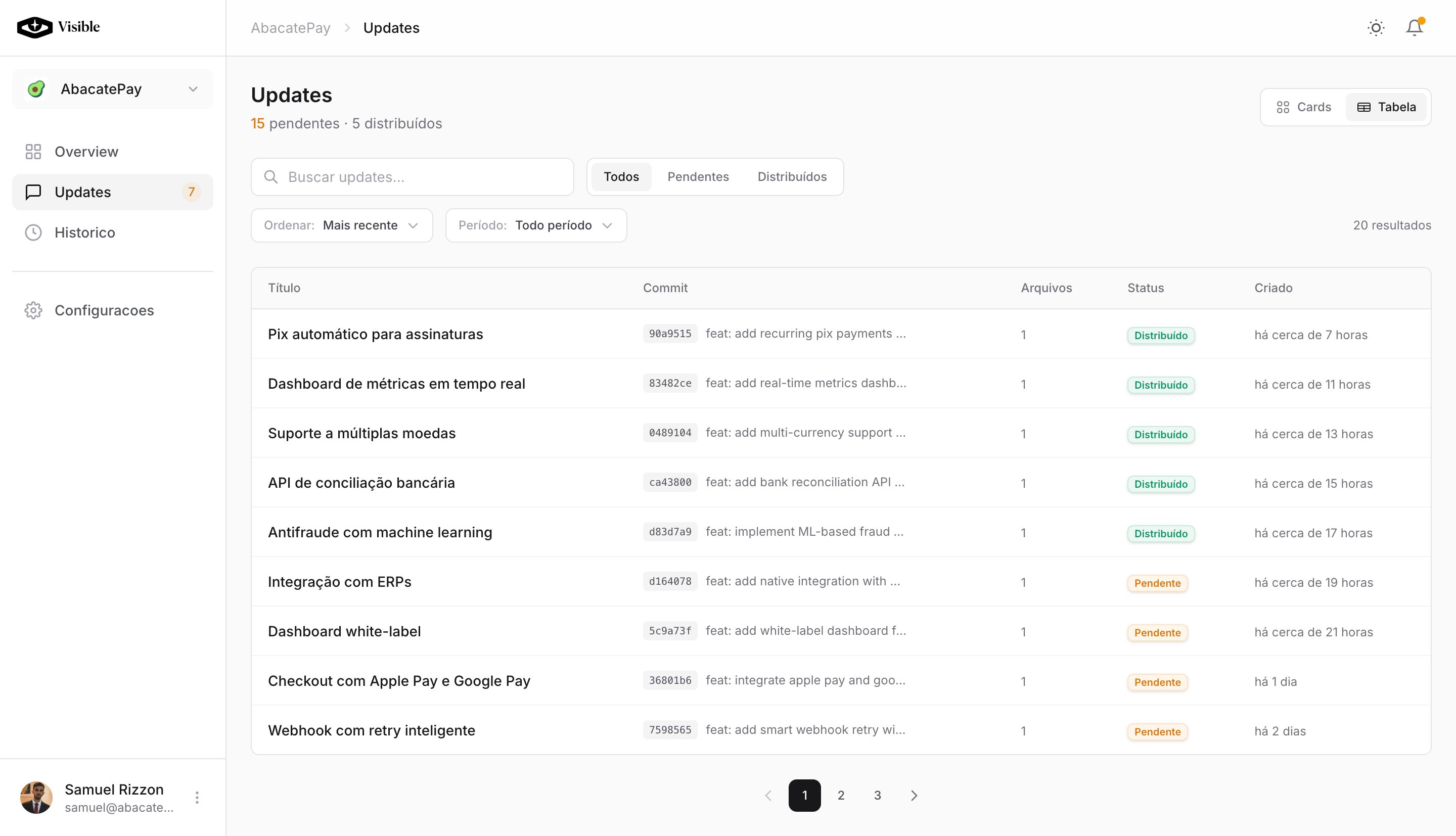The width and height of the screenshot is (1456, 836).
Task: Click the Updates chat bubble icon
Action: pos(33,192)
